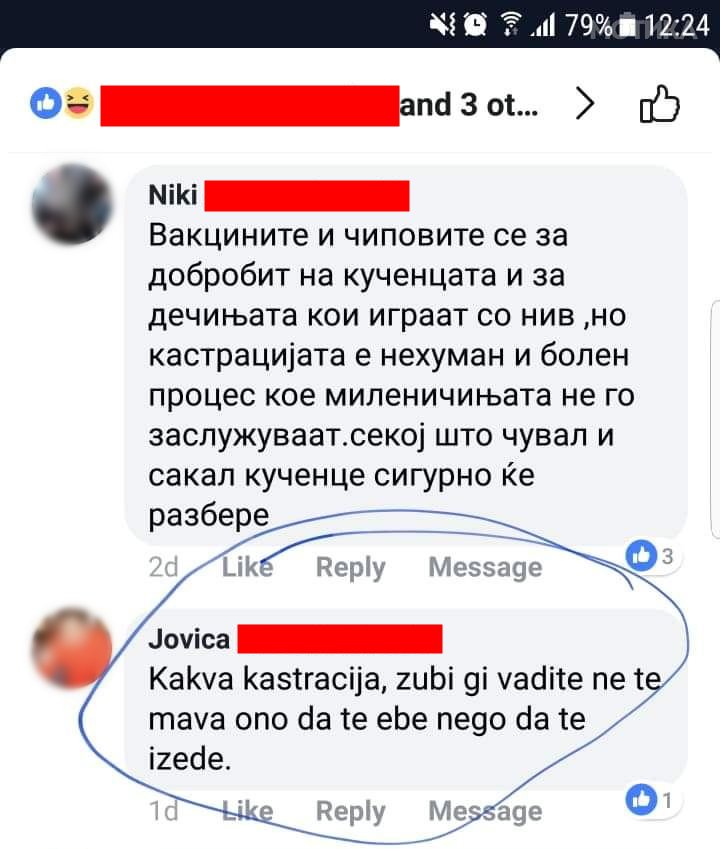Like Jovica's comment
The width and height of the screenshot is (720, 849).
pyautogui.click(x=247, y=811)
